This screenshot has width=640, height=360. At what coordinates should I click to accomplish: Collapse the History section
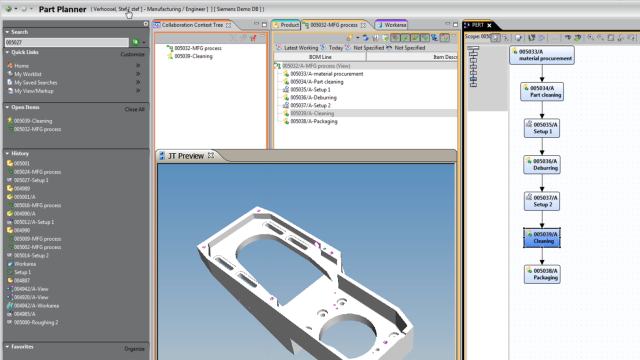tap(7, 153)
